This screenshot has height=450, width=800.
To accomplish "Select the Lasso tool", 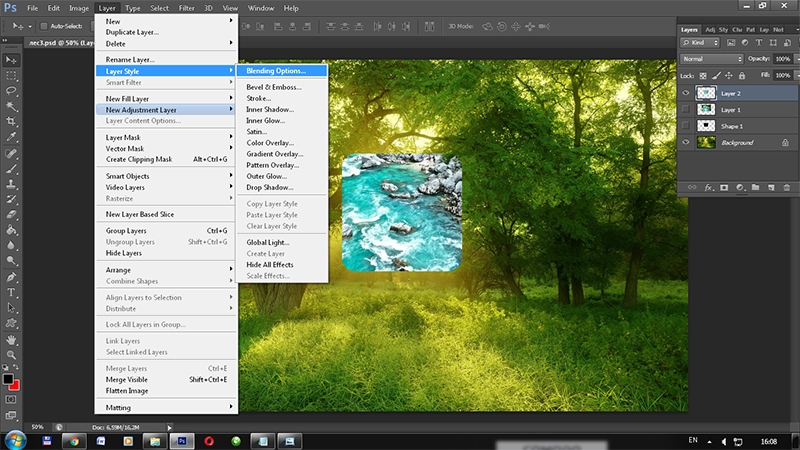I will [x=11, y=91].
